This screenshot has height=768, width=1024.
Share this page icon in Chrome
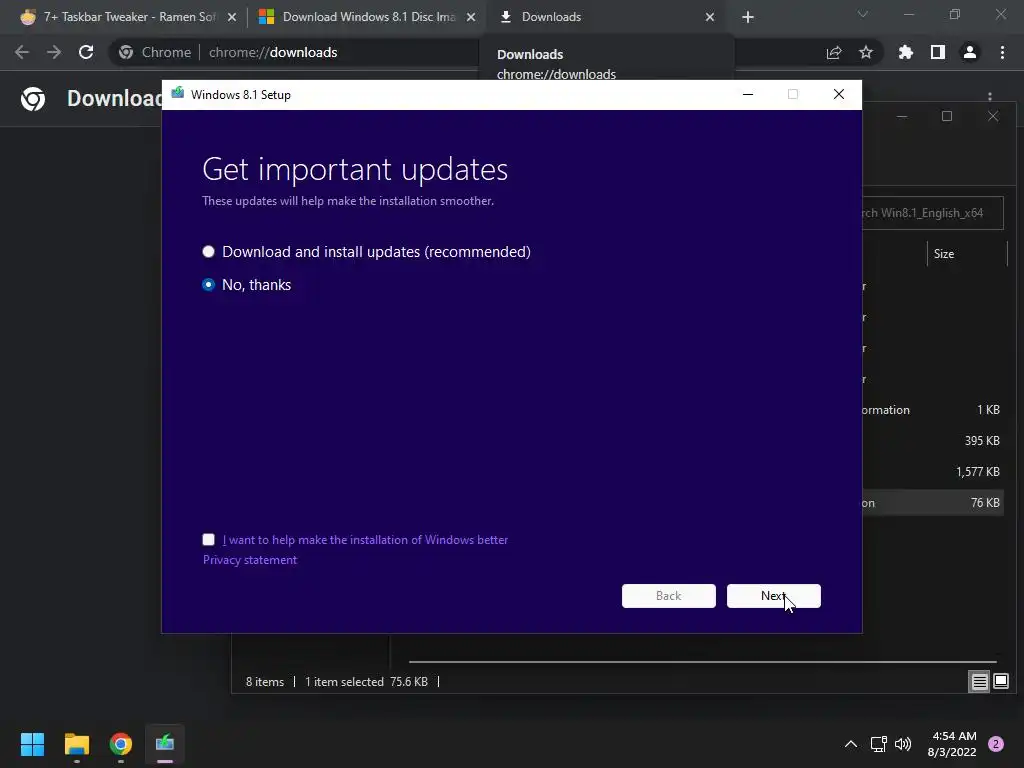834,53
